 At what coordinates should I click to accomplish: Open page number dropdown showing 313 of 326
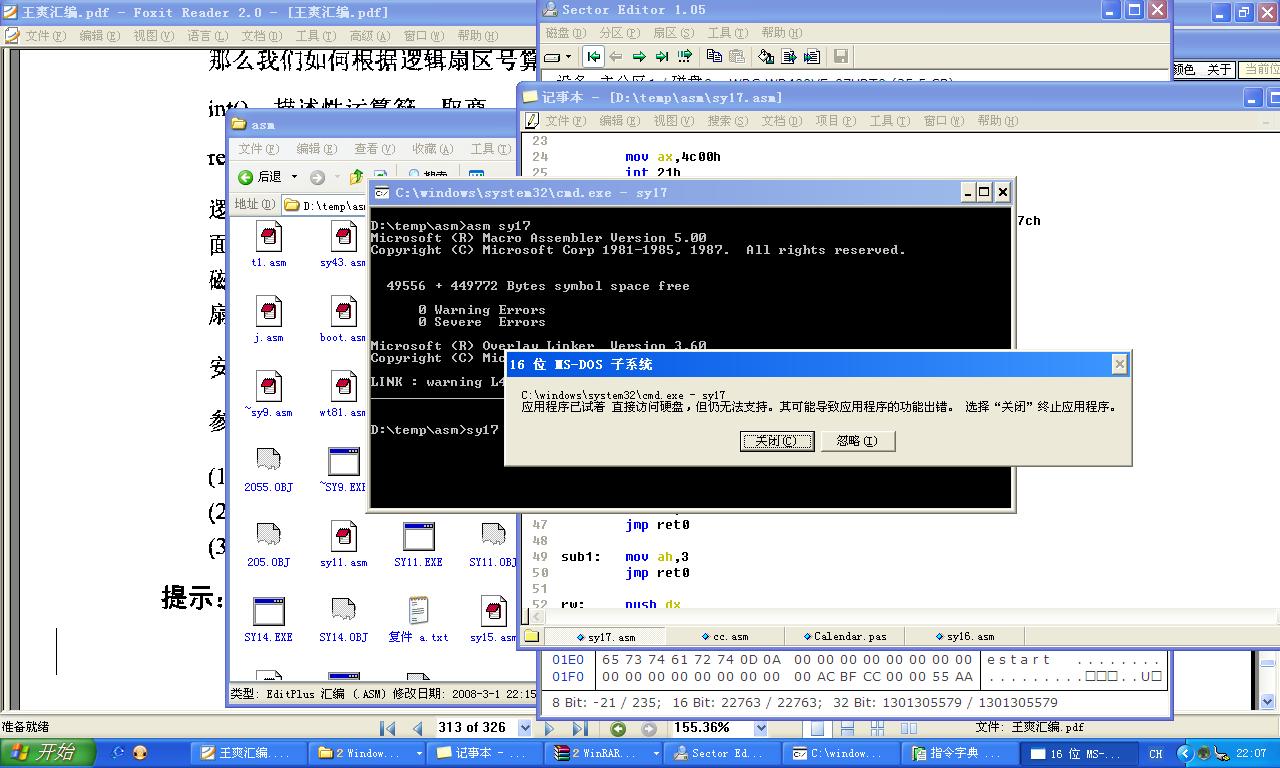(x=524, y=728)
